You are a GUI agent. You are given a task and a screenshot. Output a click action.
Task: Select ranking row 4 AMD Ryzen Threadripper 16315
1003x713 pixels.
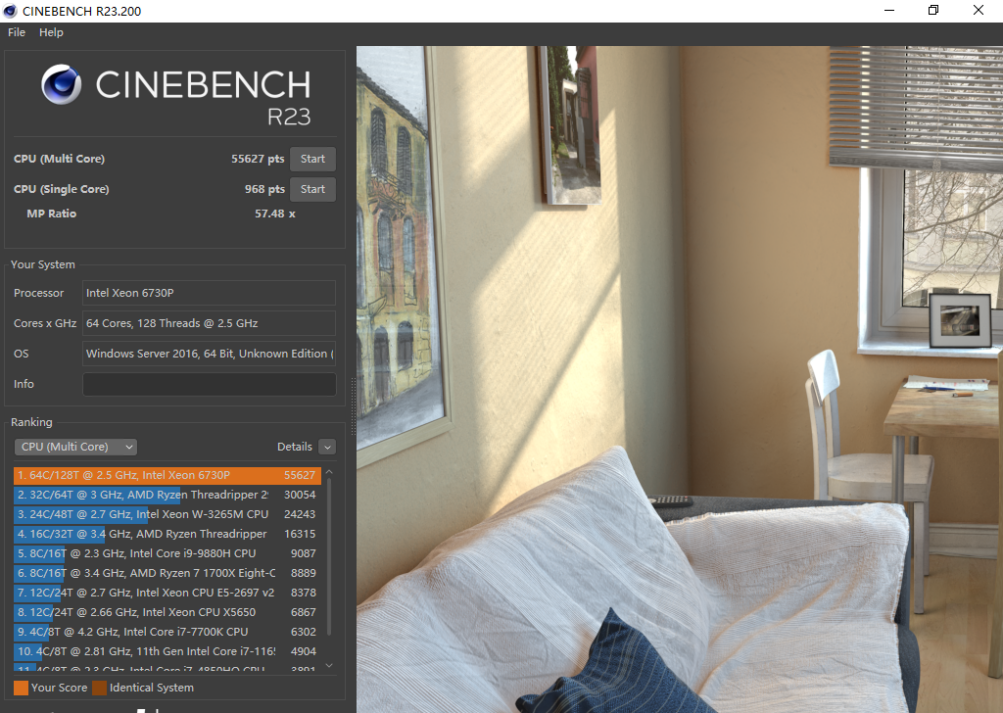[167, 534]
